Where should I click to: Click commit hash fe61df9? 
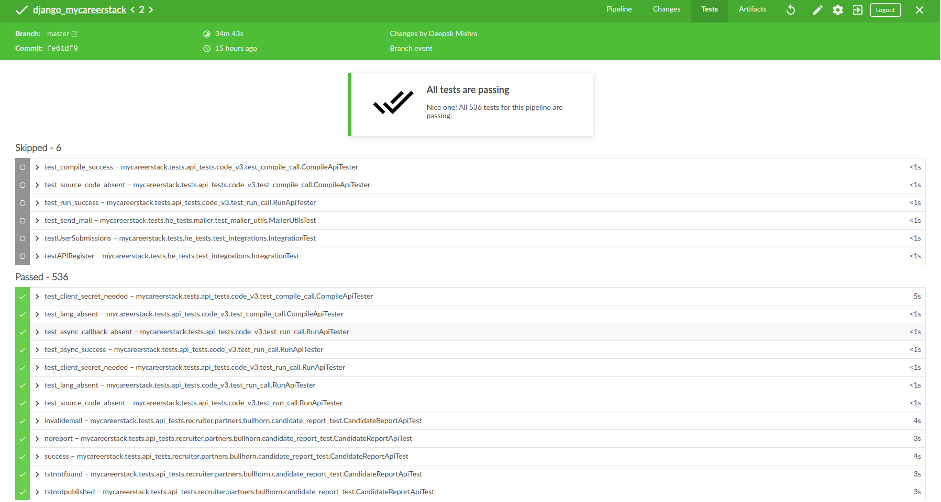(62, 49)
